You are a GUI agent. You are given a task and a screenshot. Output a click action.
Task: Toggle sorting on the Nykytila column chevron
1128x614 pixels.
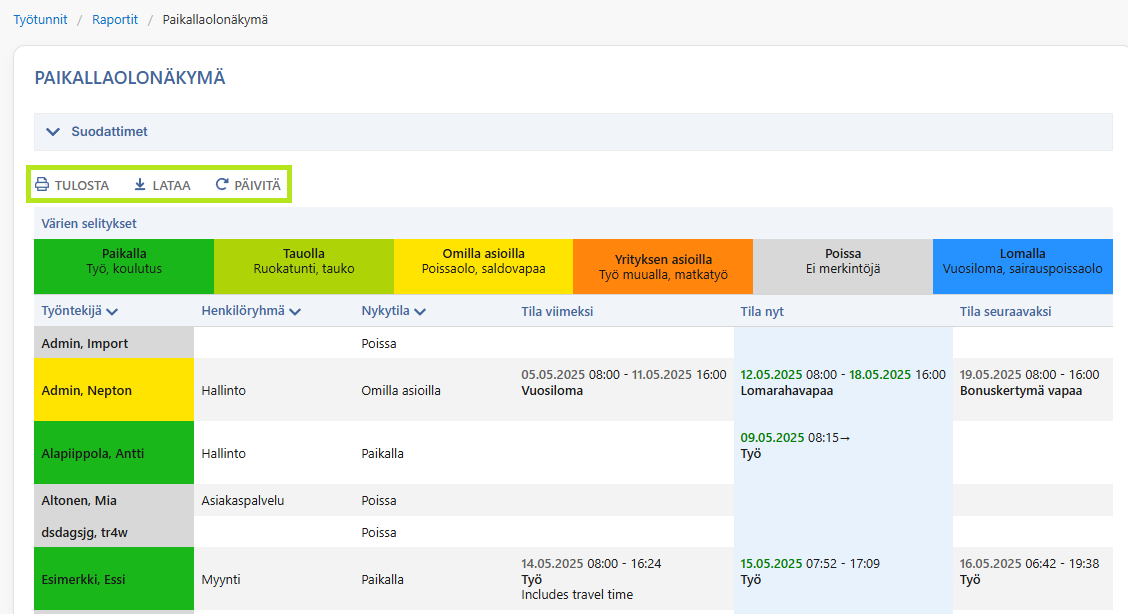(420, 312)
